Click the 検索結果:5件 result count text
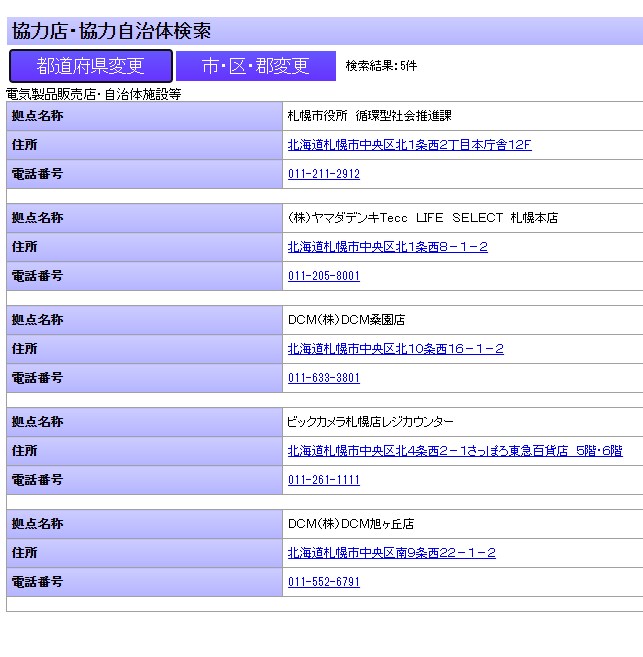643x657 pixels. point(381,66)
